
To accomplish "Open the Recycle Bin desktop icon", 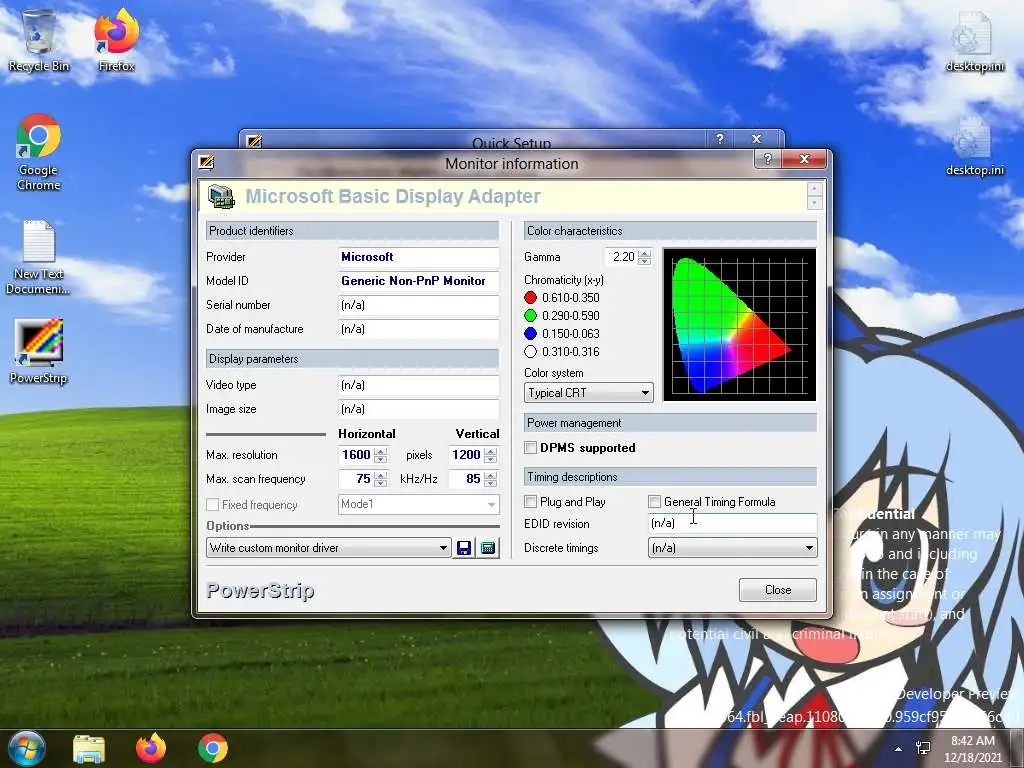I will coord(39,40).
